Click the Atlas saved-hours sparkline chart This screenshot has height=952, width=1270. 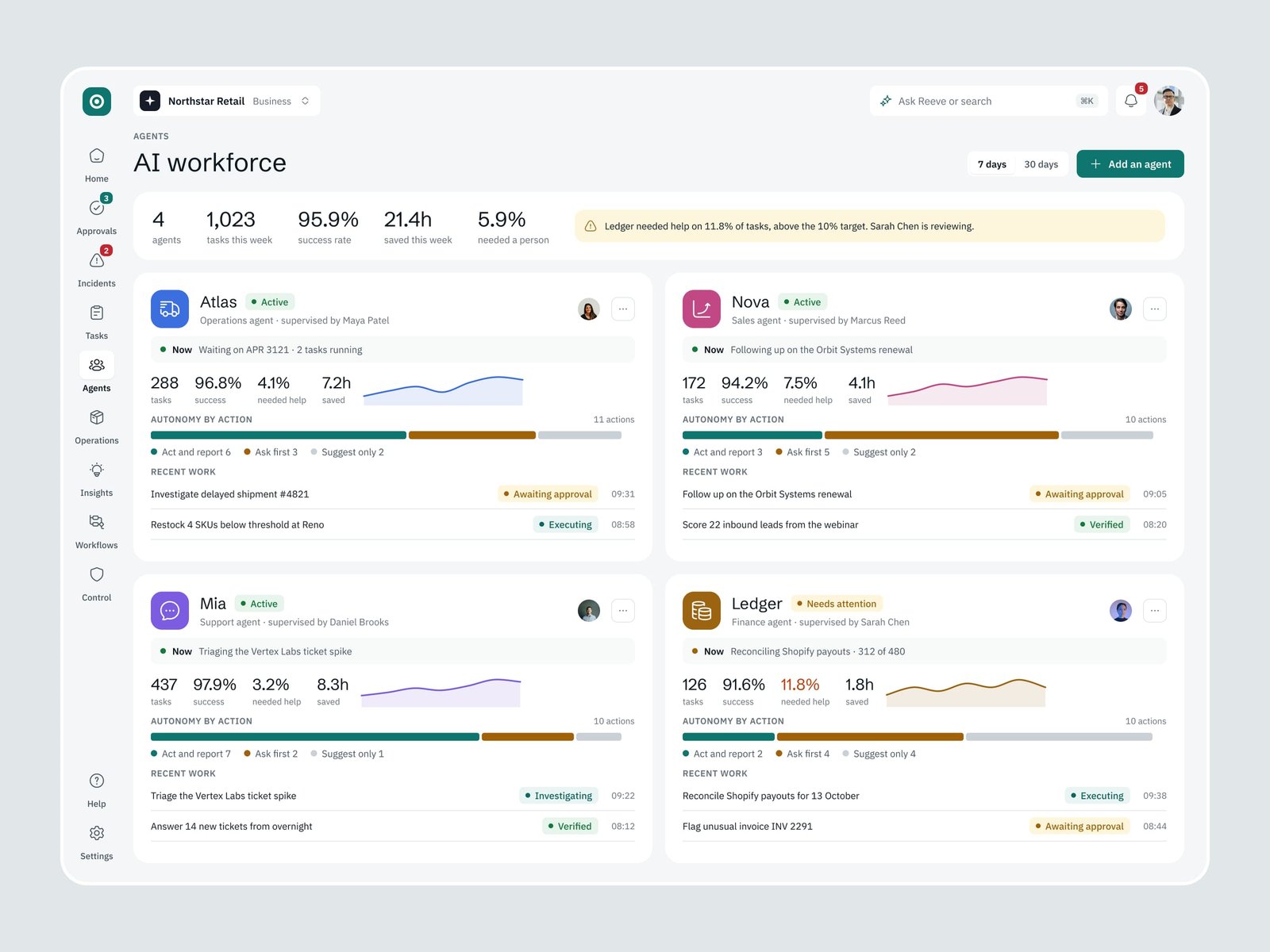pyautogui.click(x=443, y=390)
